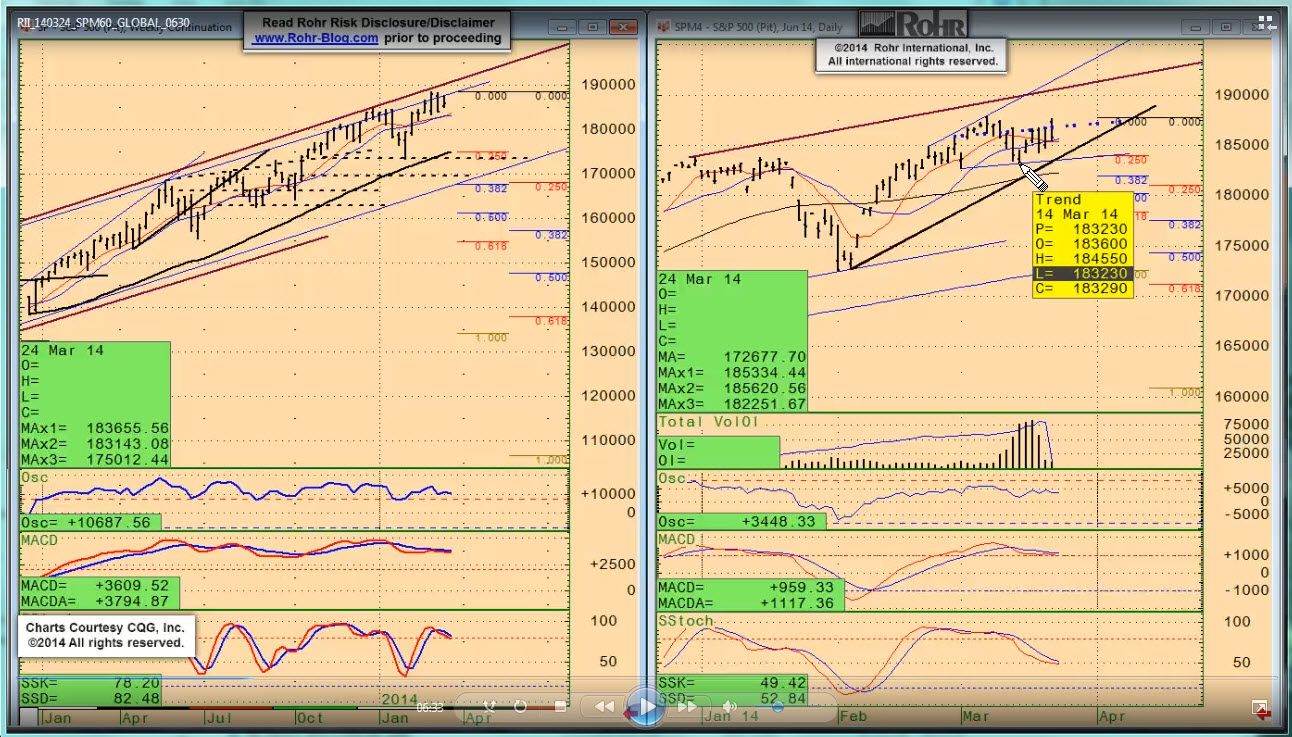Click the SPM4 chart title bar icon
The height and width of the screenshot is (737, 1292).
tap(664, 27)
